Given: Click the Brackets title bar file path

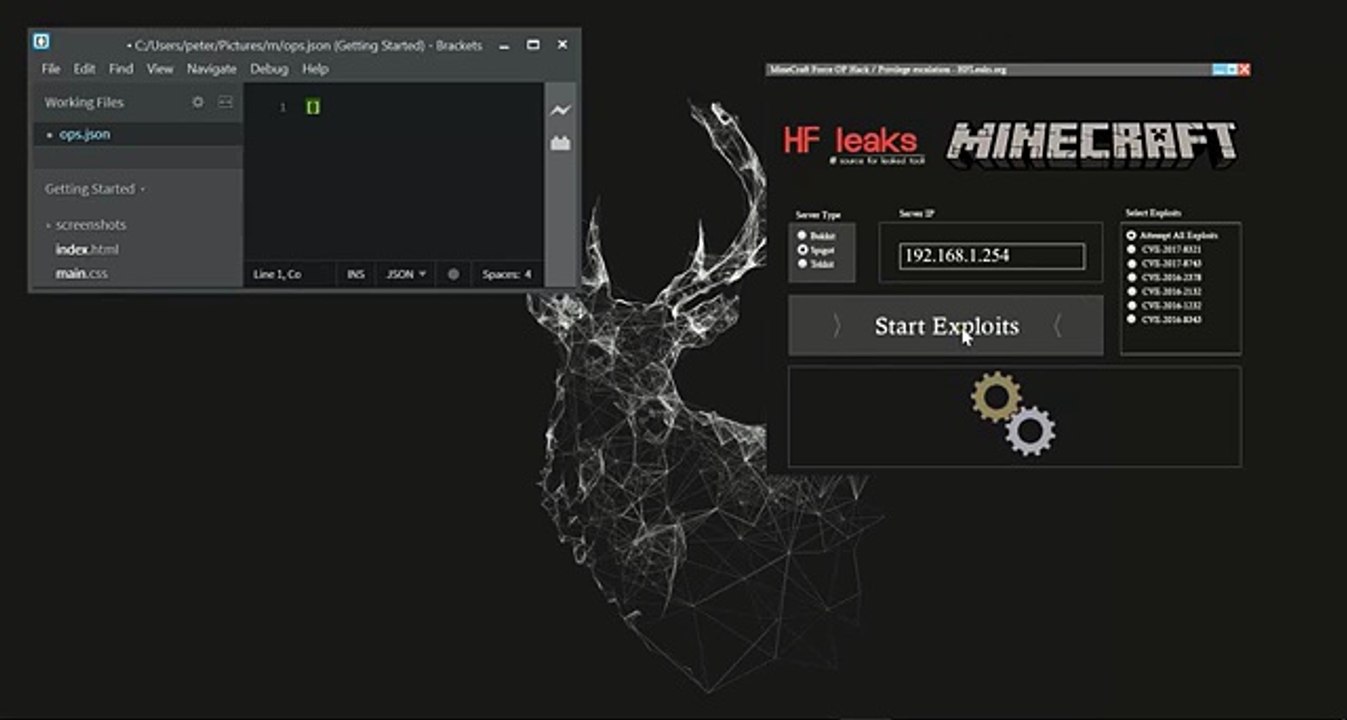Looking at the screenshot, I should pos(304,45).
